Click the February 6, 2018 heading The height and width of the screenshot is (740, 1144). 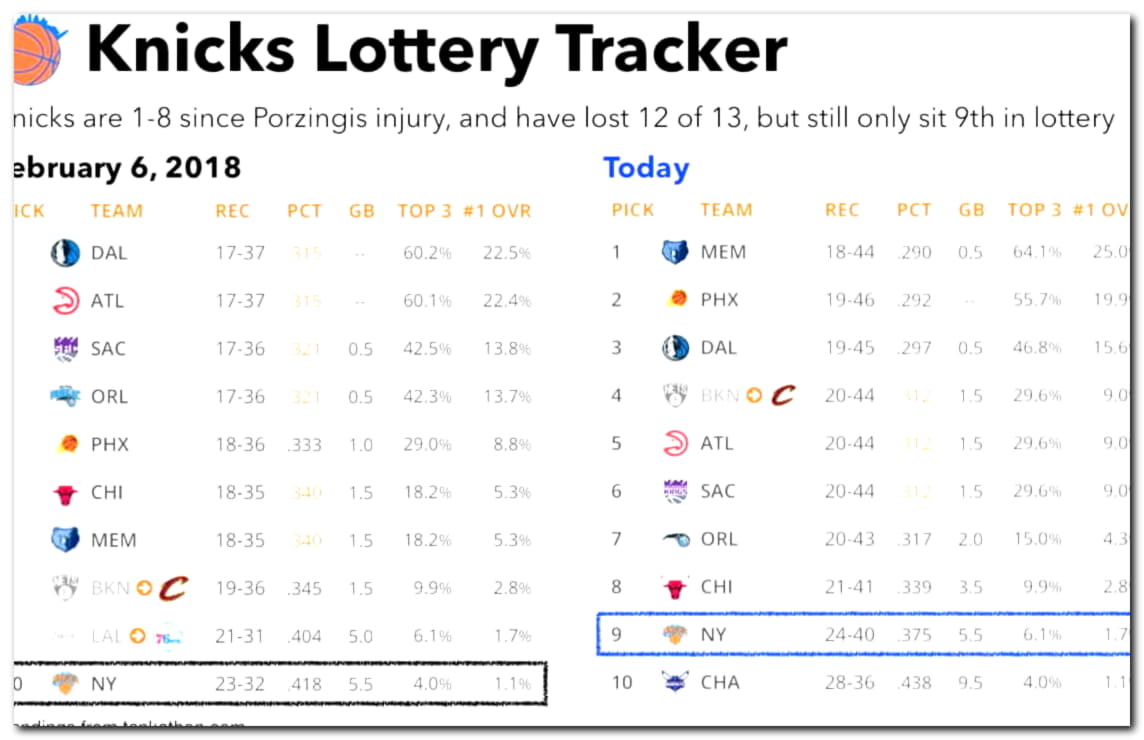[127, 168]
